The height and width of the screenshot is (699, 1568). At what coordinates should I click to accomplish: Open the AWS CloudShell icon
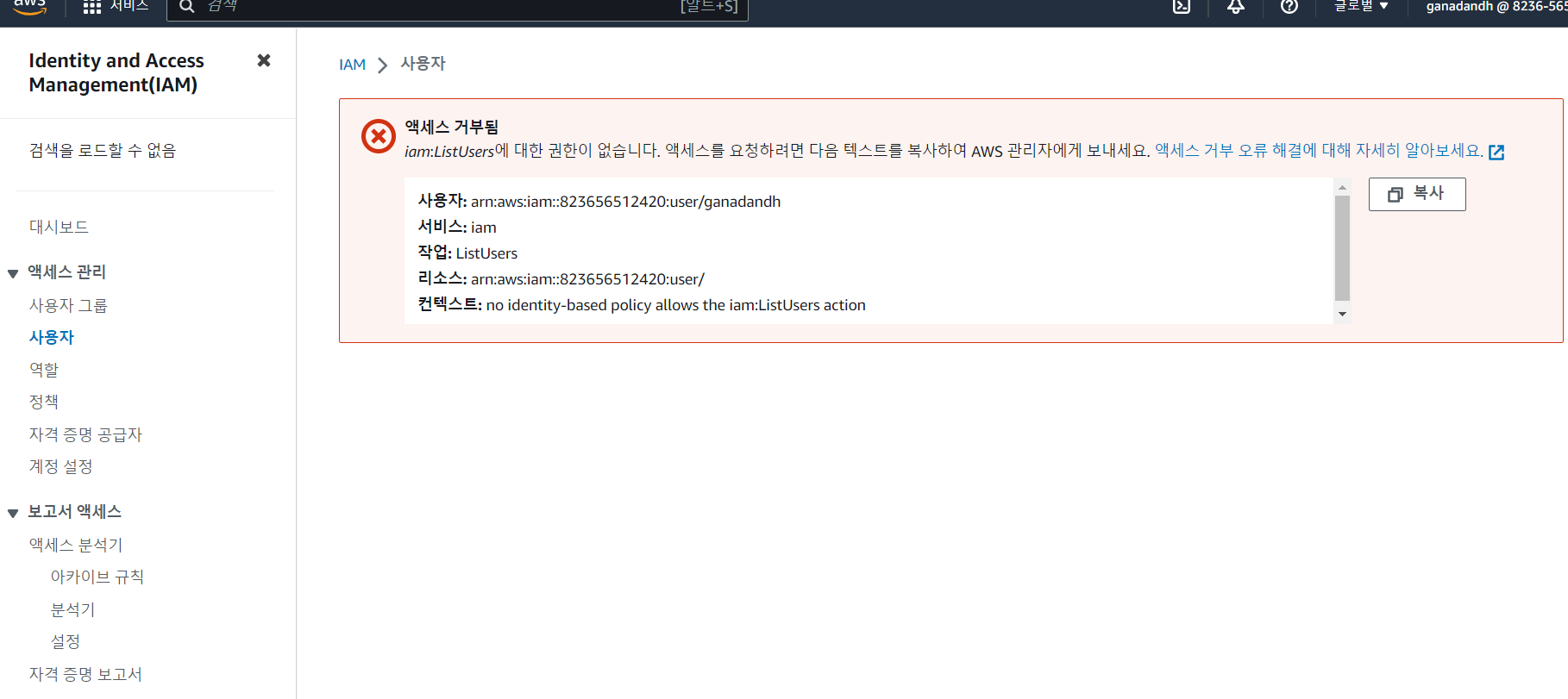pos(1182,6)
